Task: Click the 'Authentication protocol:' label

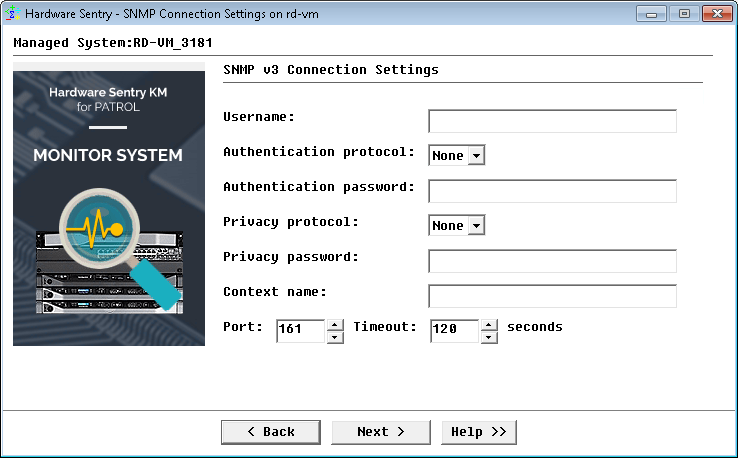Action: pos(319,152)
